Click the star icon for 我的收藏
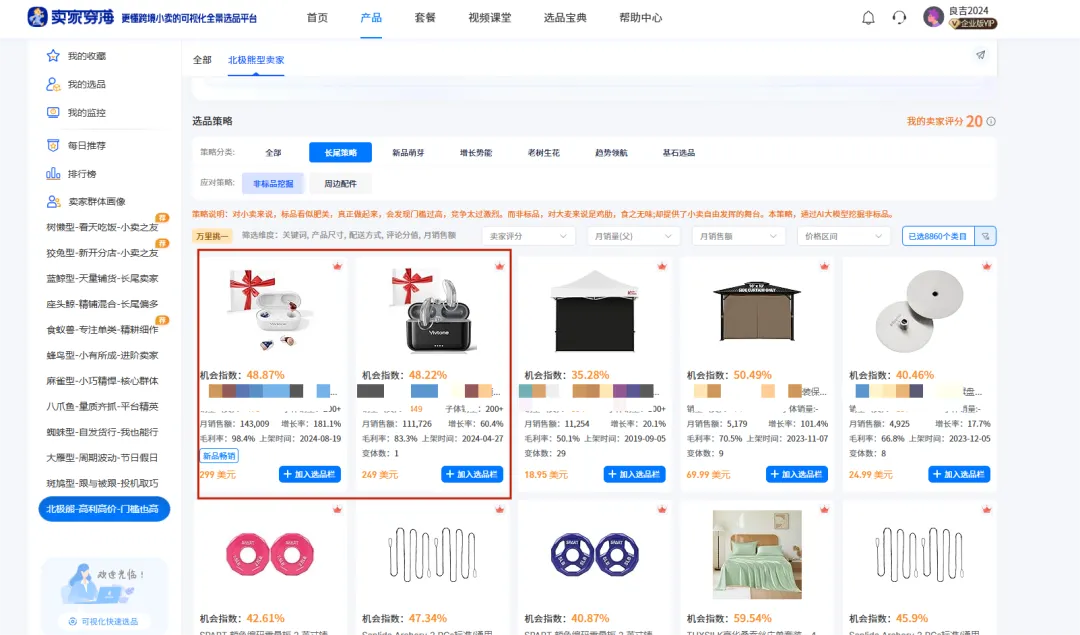1080x635 pixels. 53,56
